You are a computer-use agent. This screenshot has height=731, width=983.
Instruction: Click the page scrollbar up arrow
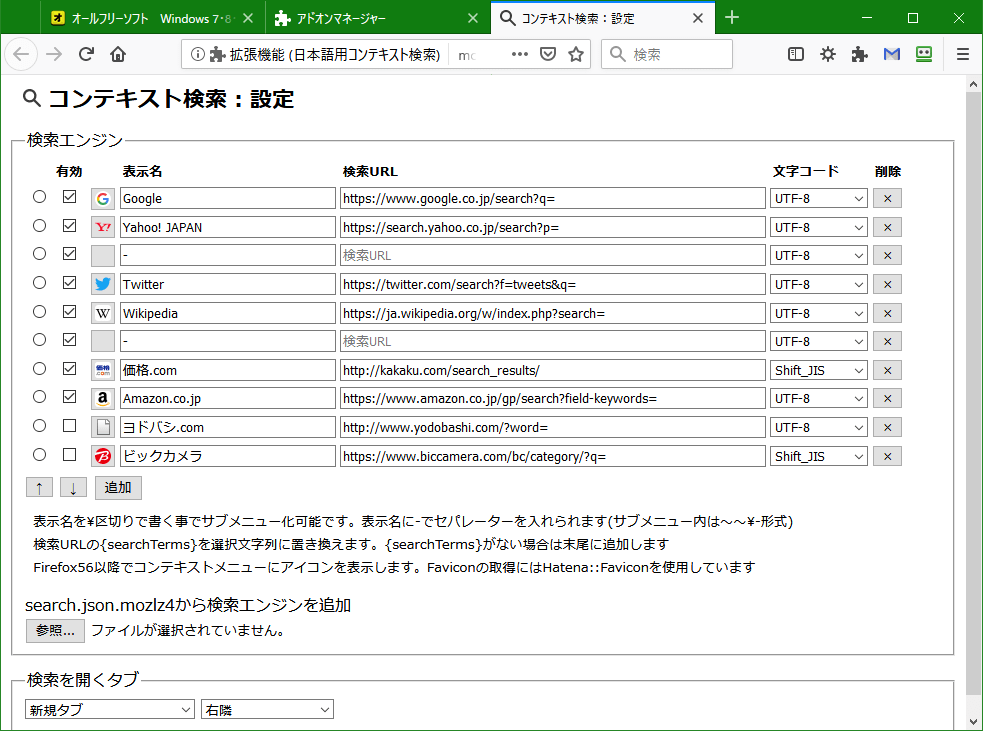(x=973, y=84)
